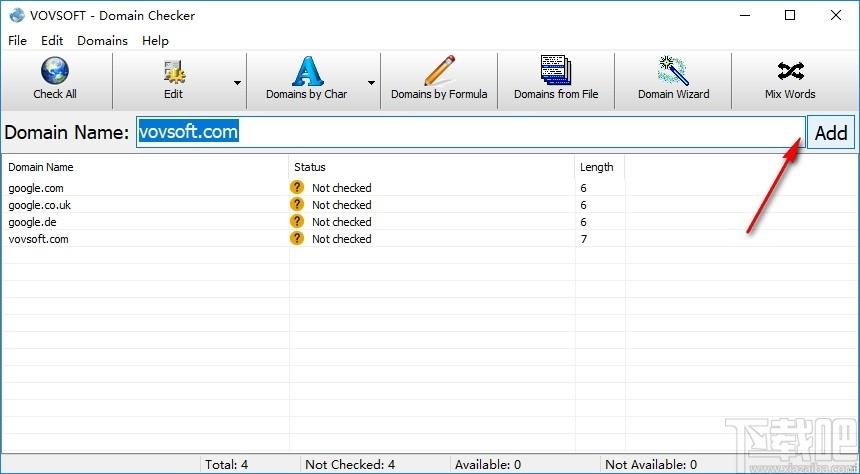Launch Domains from File tool
Screen dimensions: 860x474
[556, 81]
